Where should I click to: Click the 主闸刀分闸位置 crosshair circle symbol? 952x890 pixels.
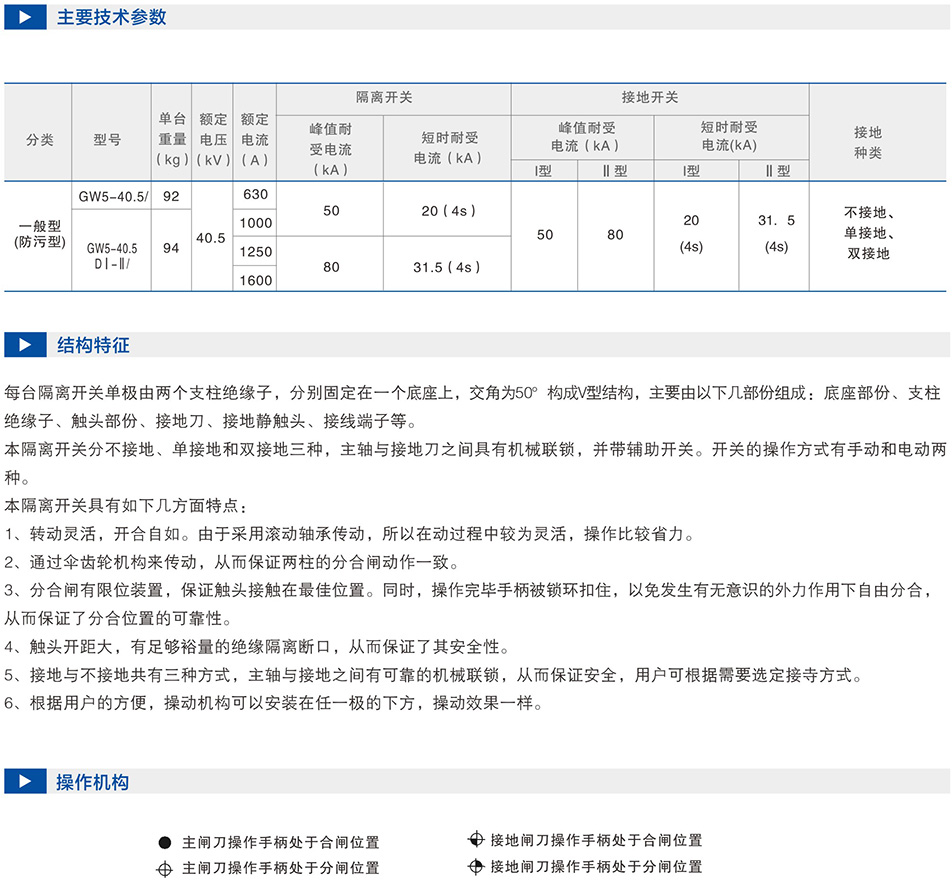point(165,869)
